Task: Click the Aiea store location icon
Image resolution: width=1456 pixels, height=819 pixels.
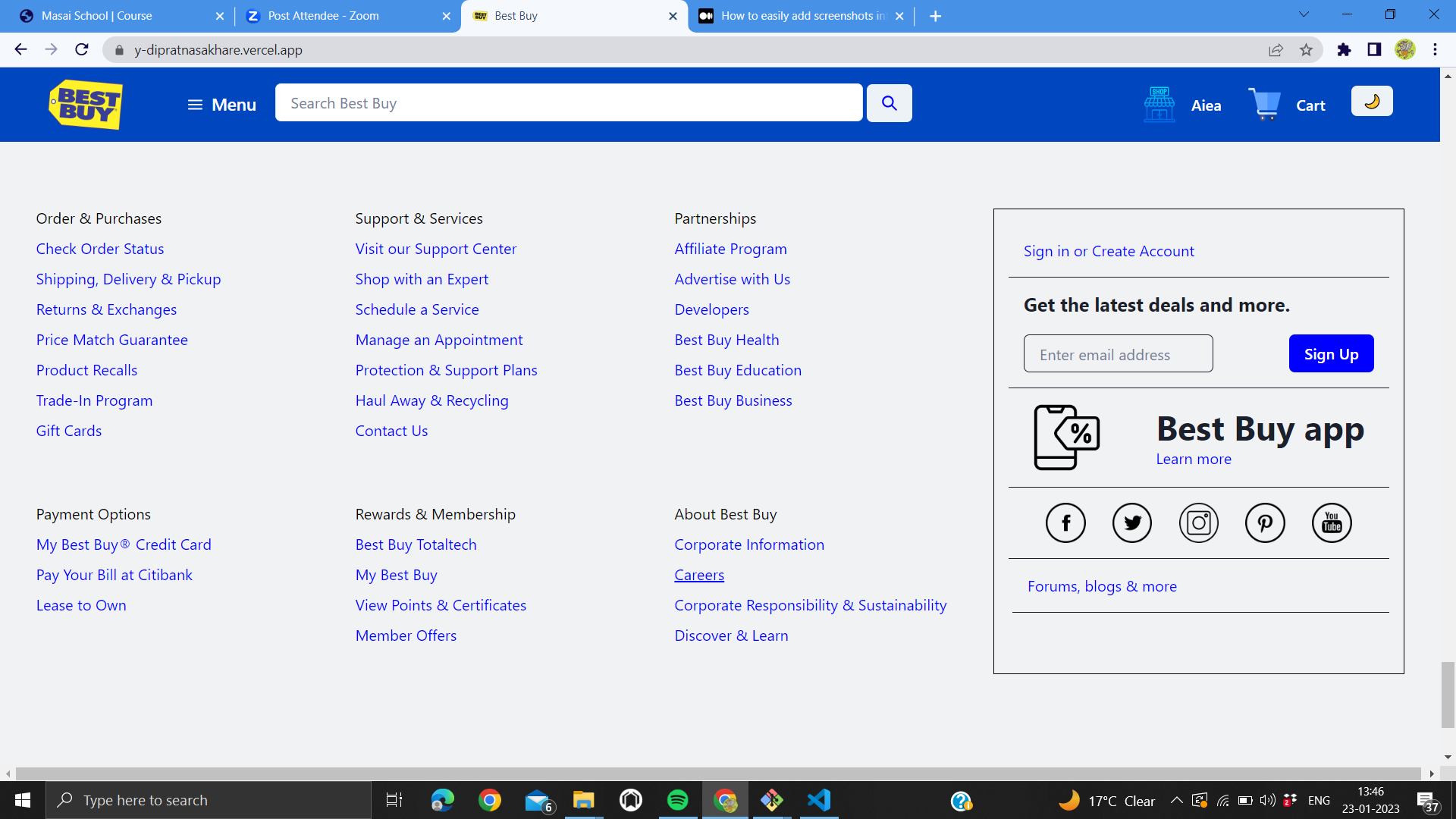Action: (1159, 105)
